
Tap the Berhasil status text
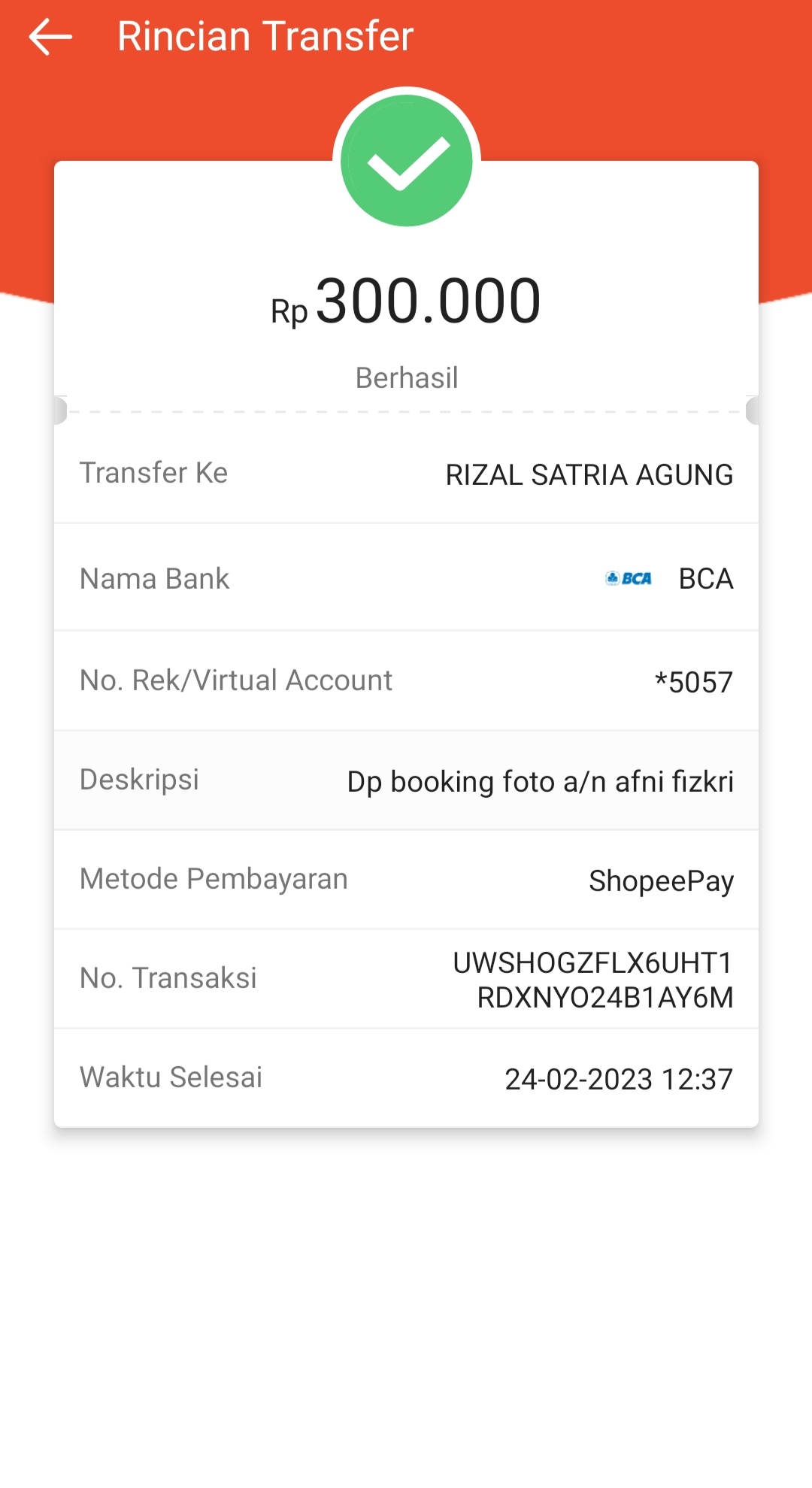(x=407, y=378)
